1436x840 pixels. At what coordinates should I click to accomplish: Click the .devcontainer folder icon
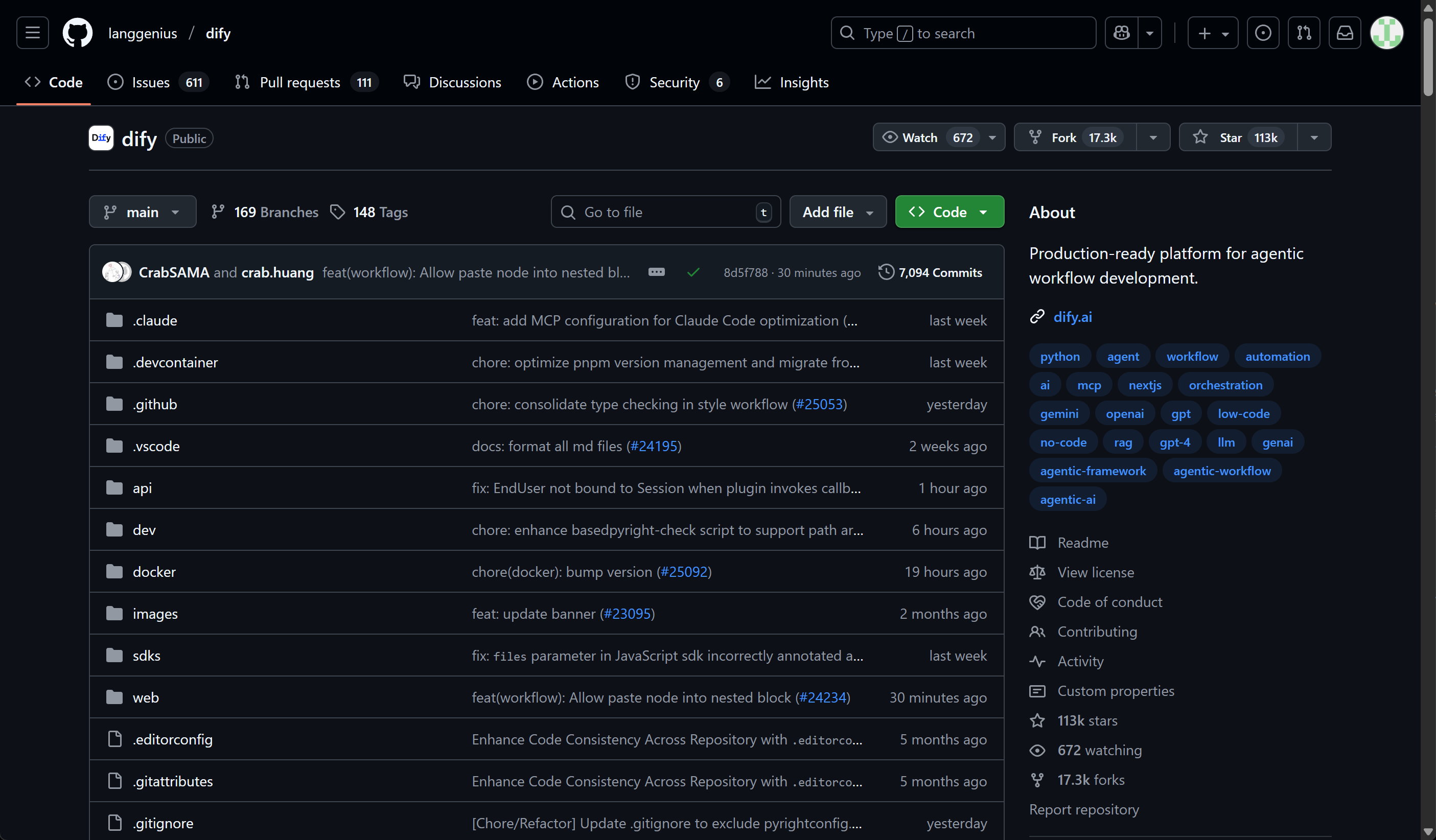coord(114,362)
